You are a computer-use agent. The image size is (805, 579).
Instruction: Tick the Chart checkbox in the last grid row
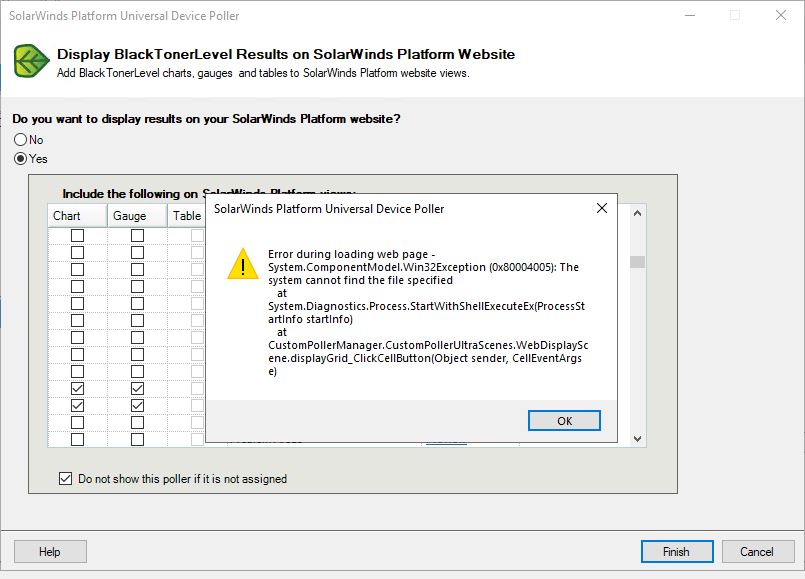[x=78, y=439]
